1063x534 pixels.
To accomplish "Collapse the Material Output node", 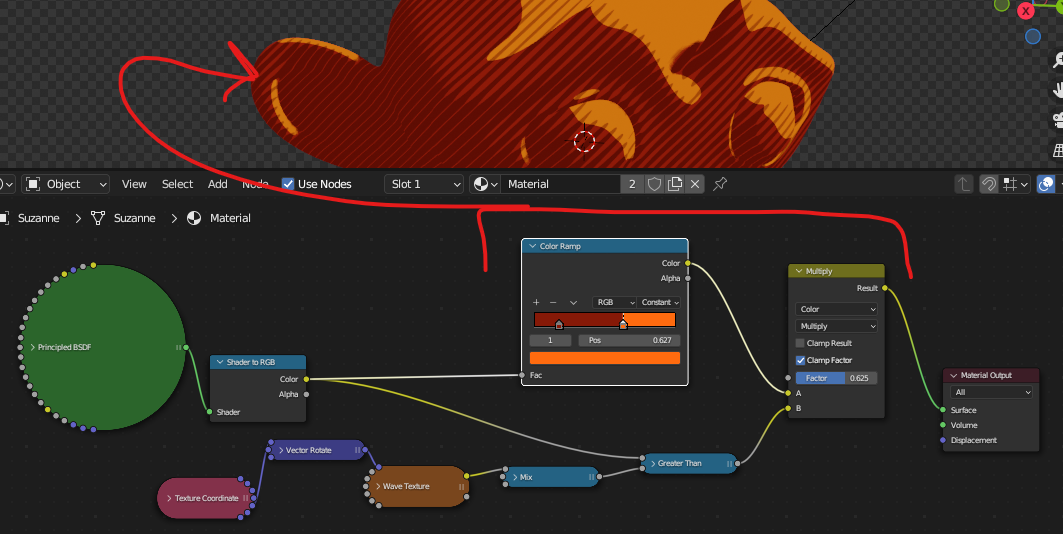I will [x=953, y=375].
